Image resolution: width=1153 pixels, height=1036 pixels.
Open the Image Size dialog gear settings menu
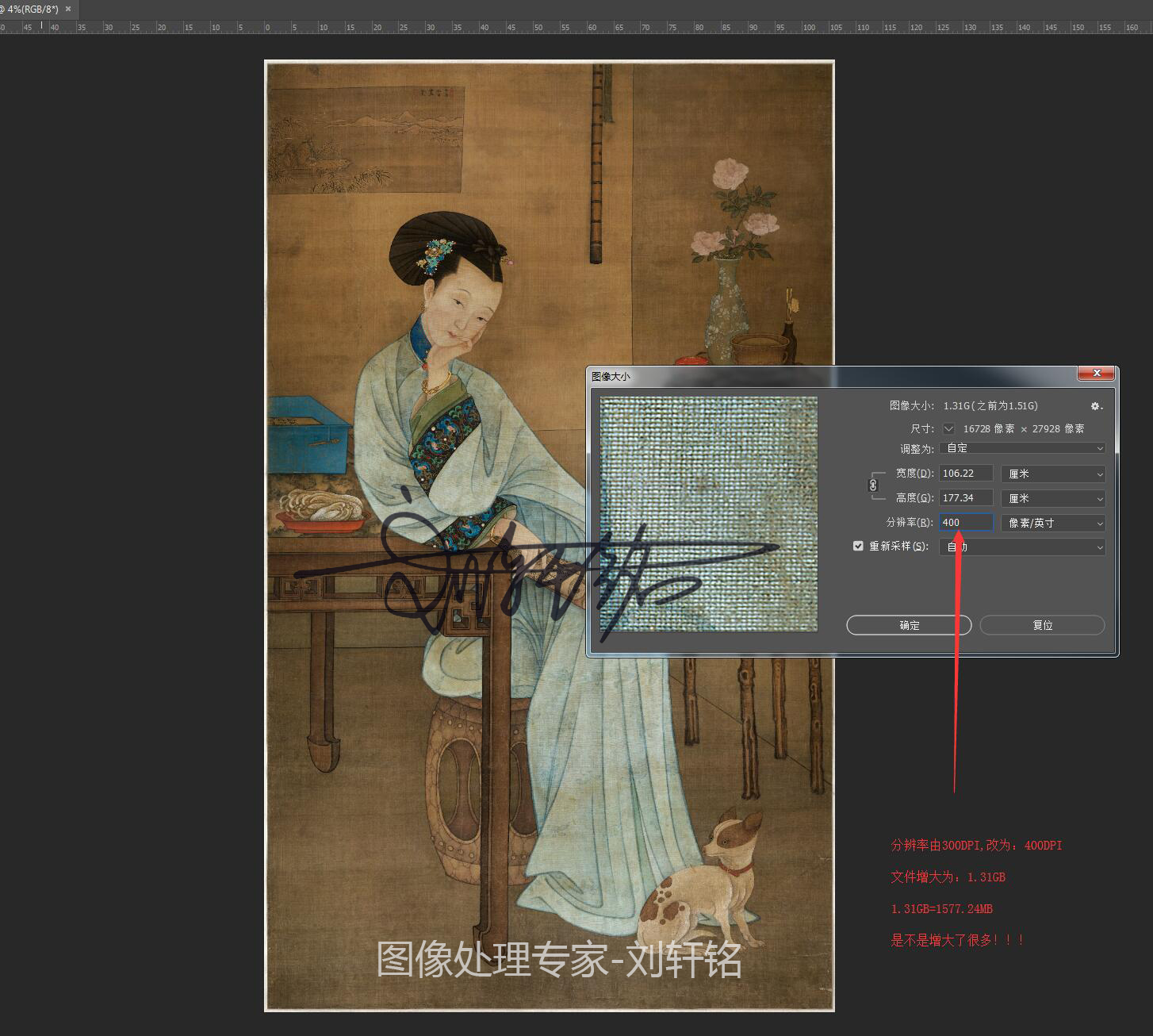pyautogui.click(x=1097, y=406)
